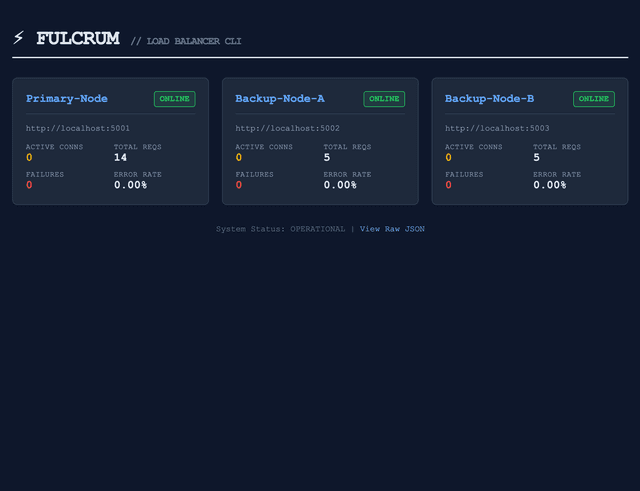640x491 pixels.
Task: Click Backup-Node-B active conns value 0
Action: click(449, 158)
